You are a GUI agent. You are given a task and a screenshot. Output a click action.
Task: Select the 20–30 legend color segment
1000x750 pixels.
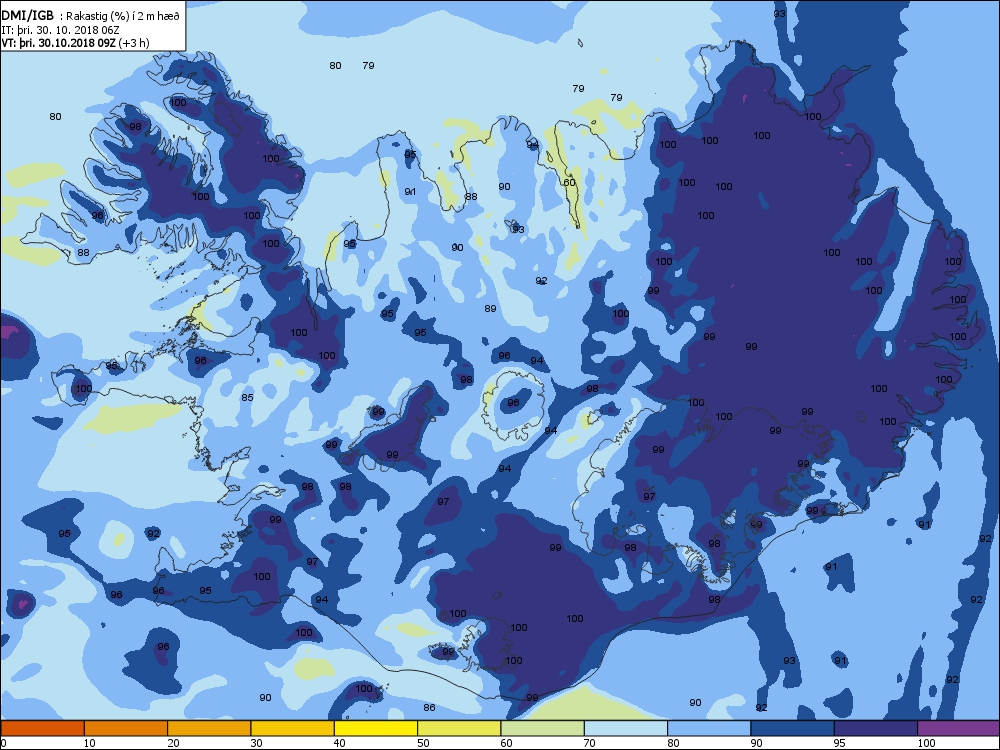(x=209, y=728)
